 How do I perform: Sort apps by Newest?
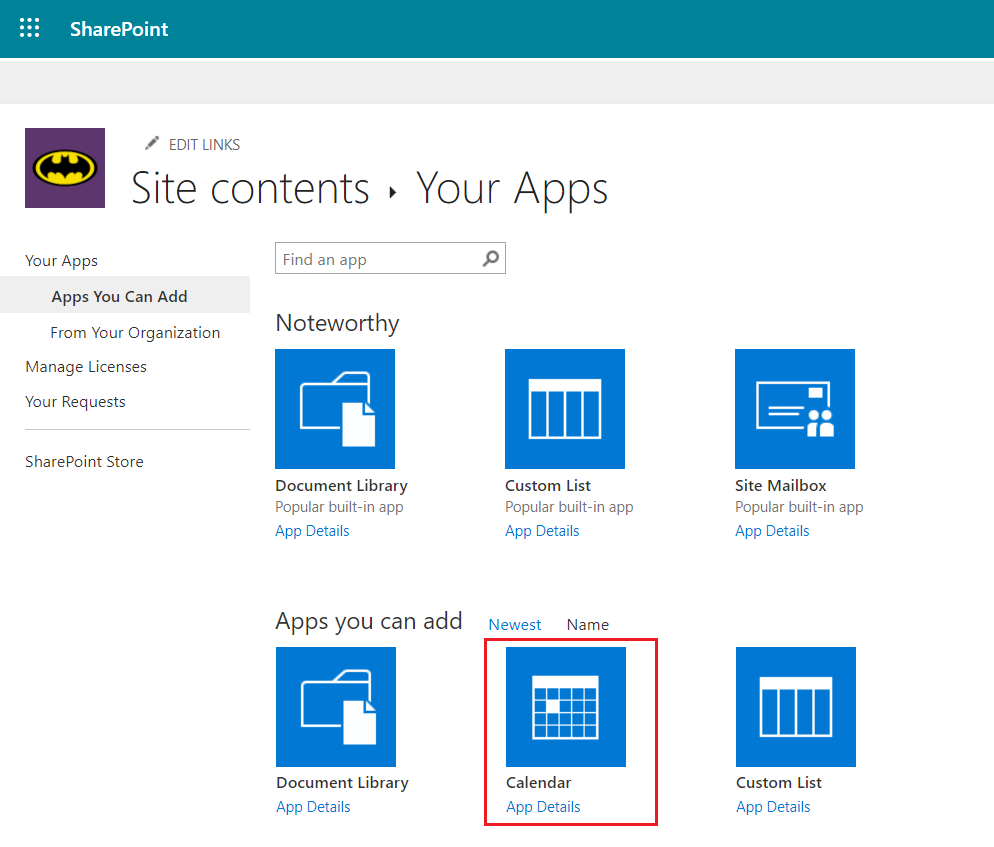pos(515,624)
